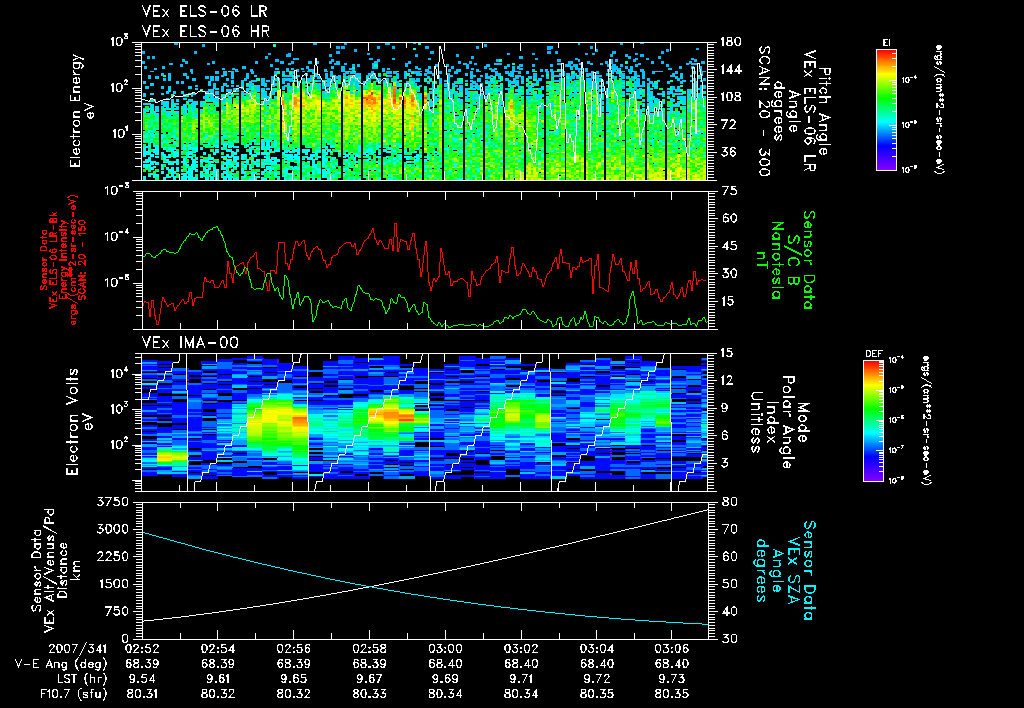Click the 03:02 time tick label

(521, 649)
